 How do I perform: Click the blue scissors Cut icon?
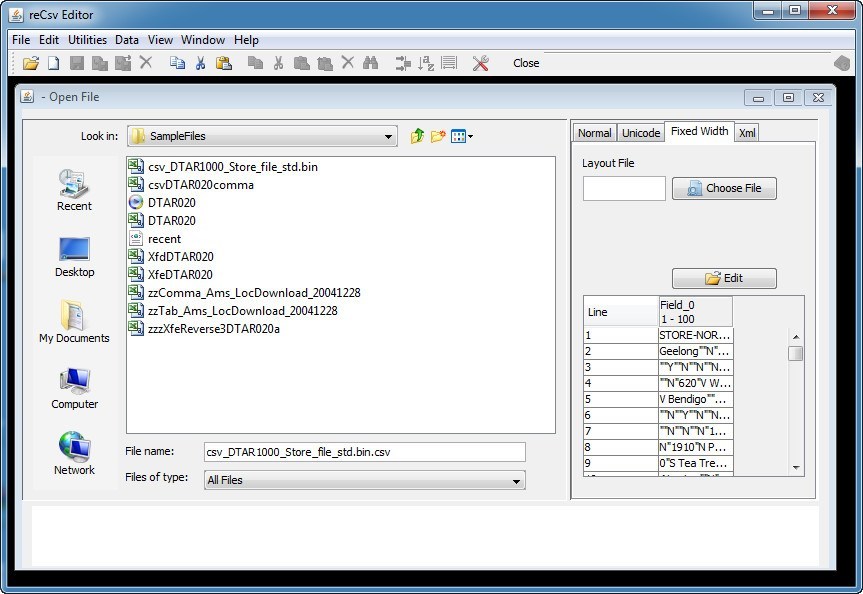coord(200,63)
